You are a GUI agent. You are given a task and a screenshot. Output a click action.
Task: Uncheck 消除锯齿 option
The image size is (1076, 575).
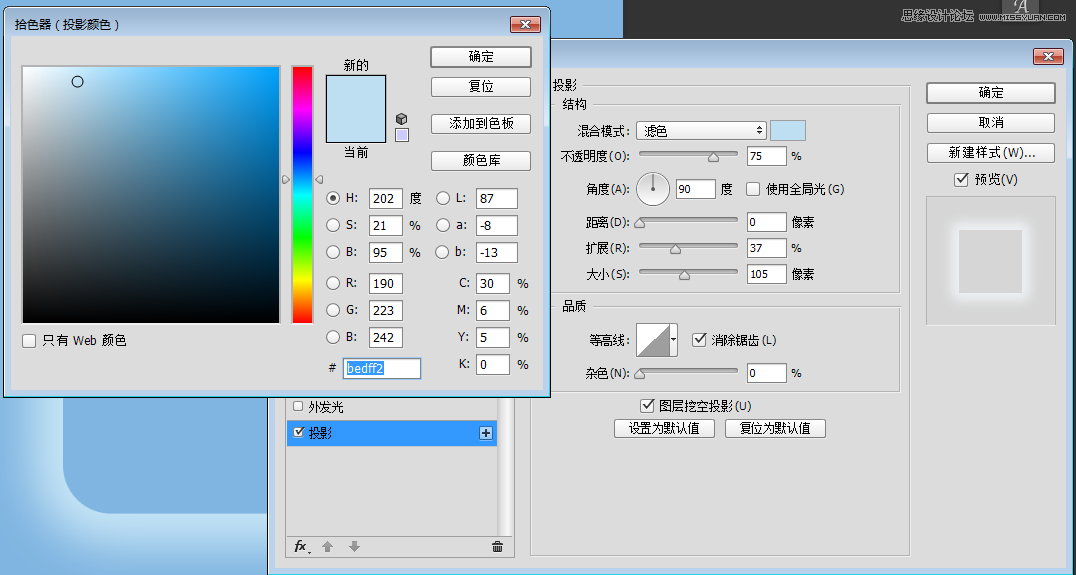[x=699, y=340]
